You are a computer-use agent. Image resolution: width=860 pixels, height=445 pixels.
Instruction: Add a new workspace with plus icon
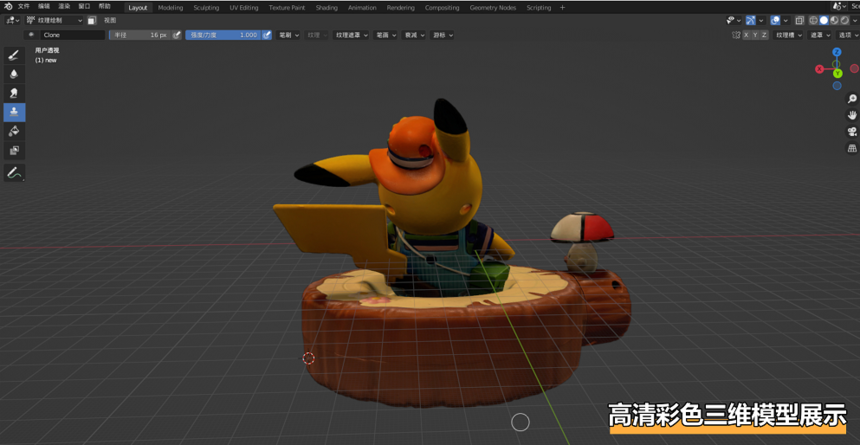562,8
